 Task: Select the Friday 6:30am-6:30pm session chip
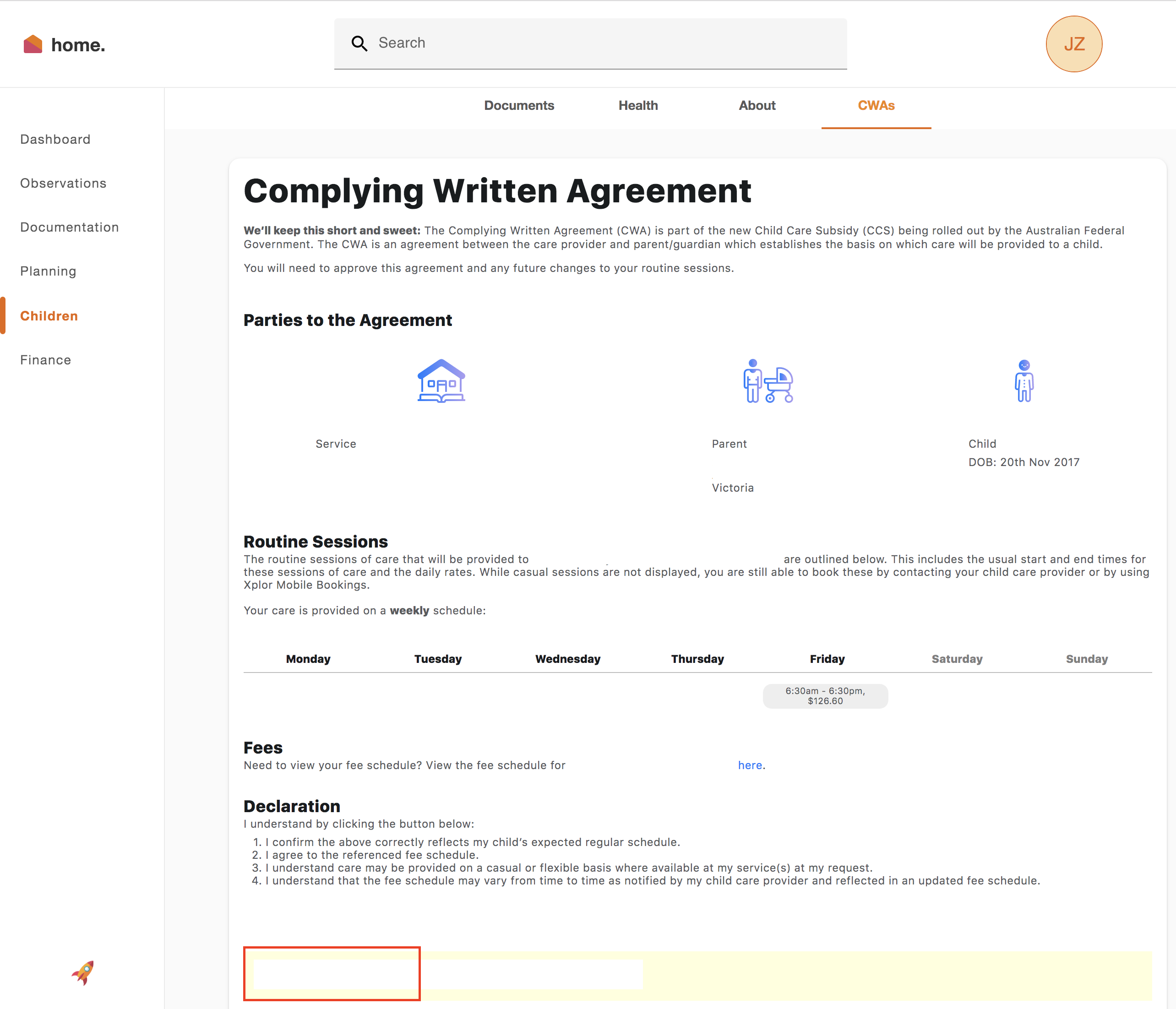(825, 696)
